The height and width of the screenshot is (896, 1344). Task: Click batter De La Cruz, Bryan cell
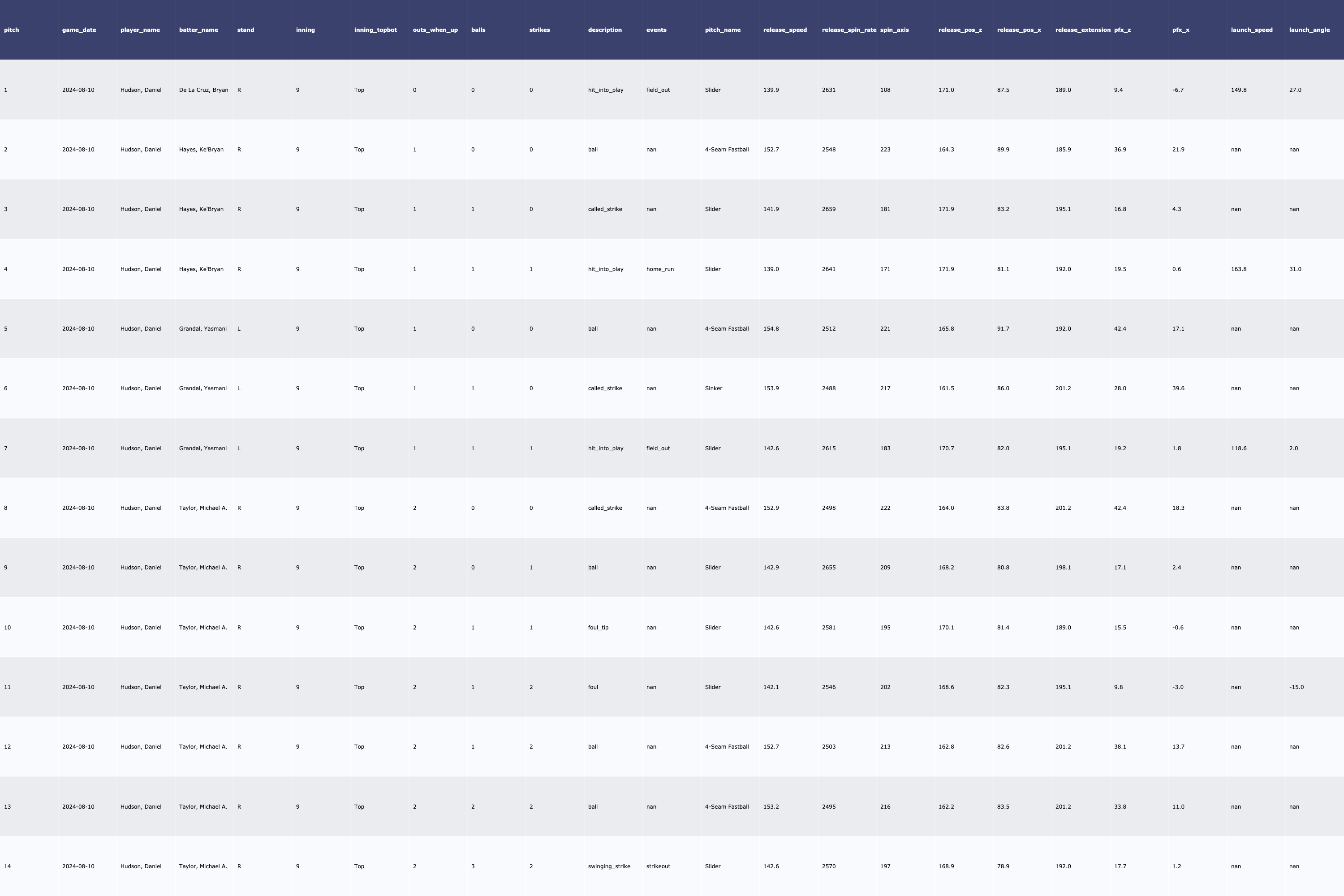[x=203, y=90]
